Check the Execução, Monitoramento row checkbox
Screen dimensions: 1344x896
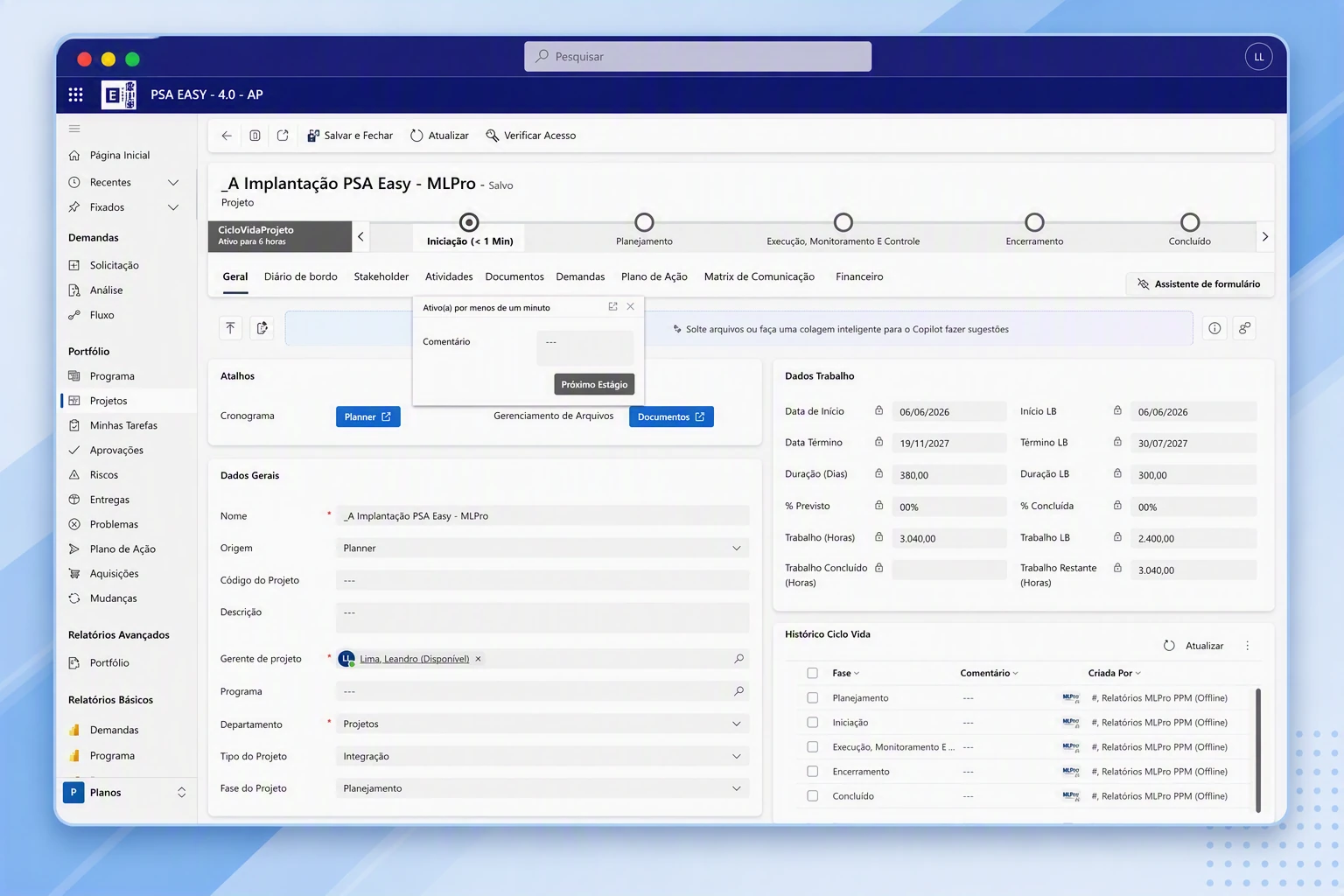(812, 747)
